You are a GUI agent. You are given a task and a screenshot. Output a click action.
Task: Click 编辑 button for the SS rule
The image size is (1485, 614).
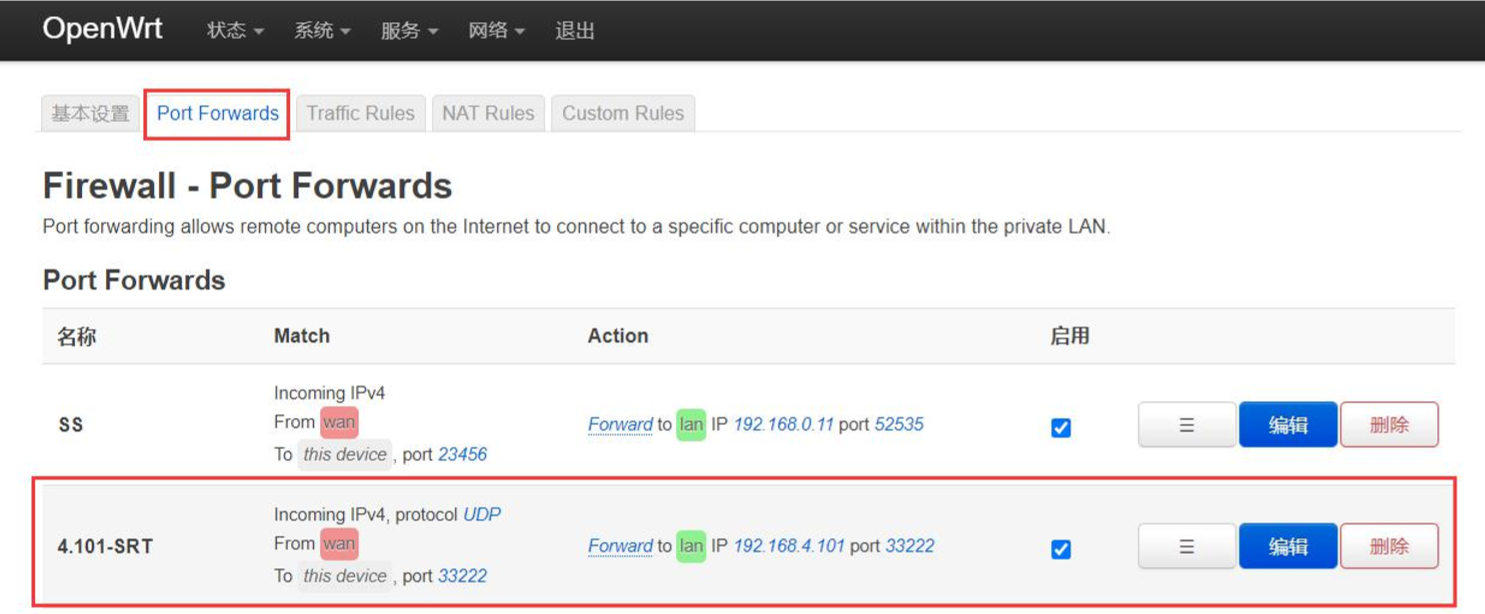click(1288, 425)
